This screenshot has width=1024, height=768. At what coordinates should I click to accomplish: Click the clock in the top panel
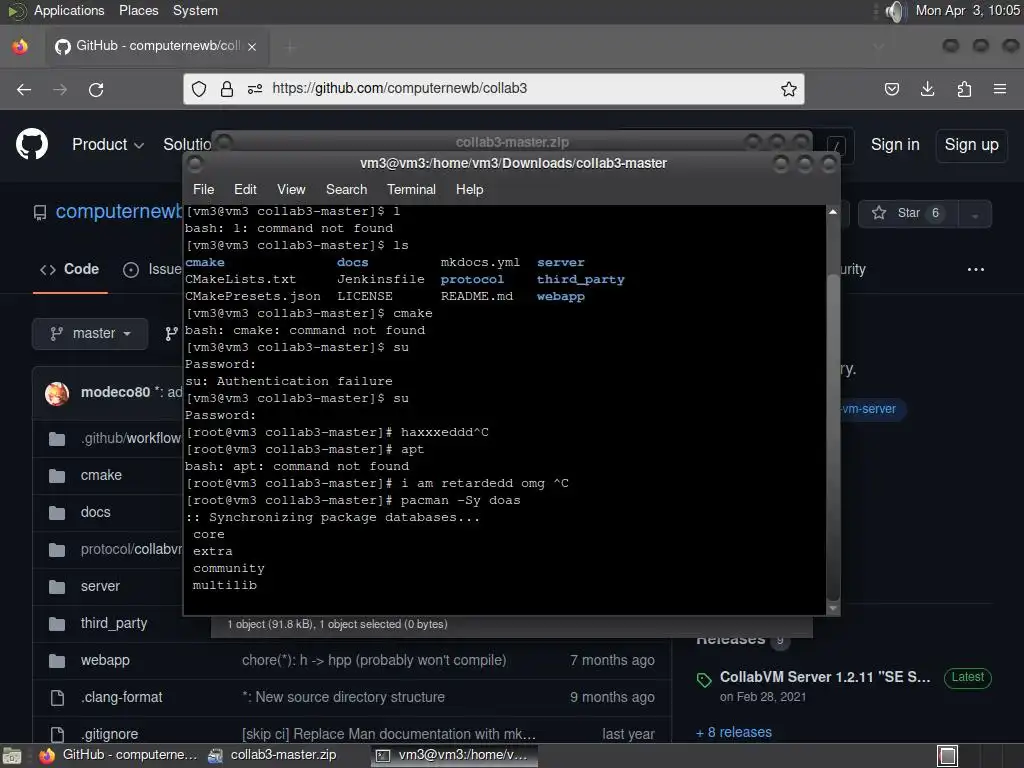pos(967,11)
